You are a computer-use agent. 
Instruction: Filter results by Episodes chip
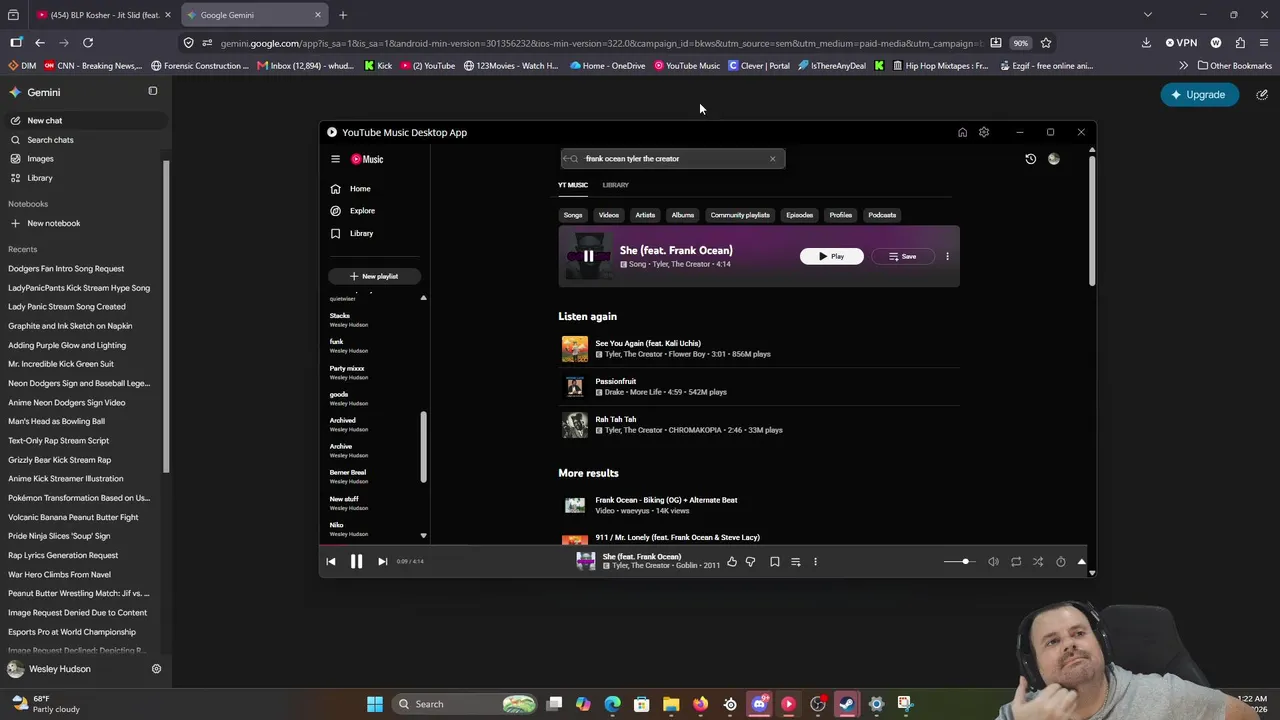(x=800, y=215)
